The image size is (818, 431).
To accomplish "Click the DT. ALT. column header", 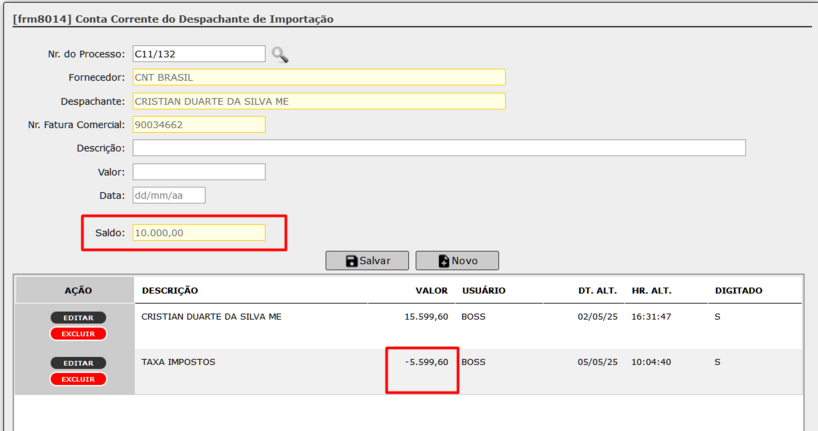I will point(597,291).
